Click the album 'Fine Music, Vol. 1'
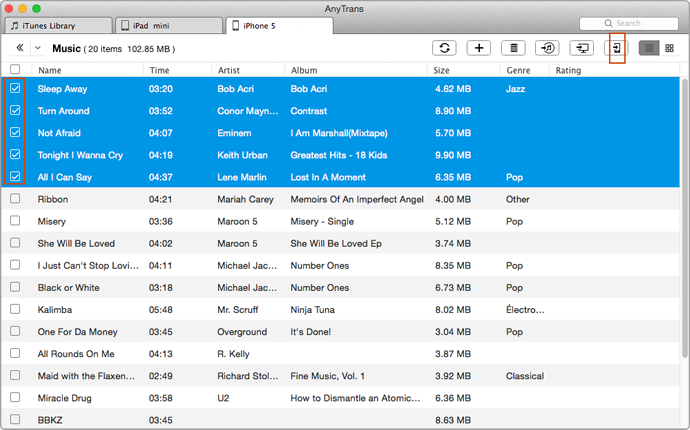The image size is (690, 430). point(327,376)
